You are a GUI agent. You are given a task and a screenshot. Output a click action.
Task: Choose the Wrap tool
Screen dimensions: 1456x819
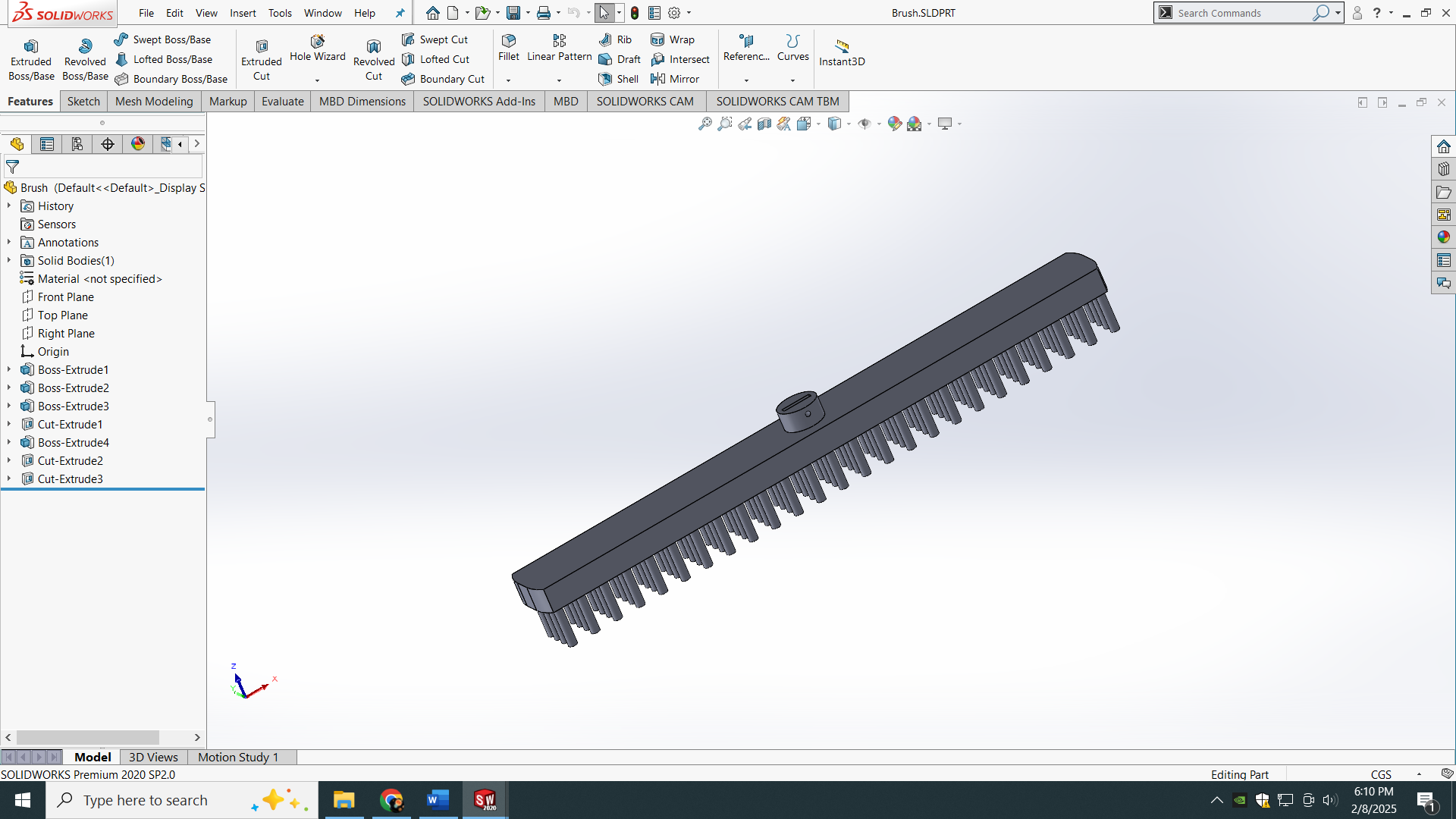(x=673, y=39)
